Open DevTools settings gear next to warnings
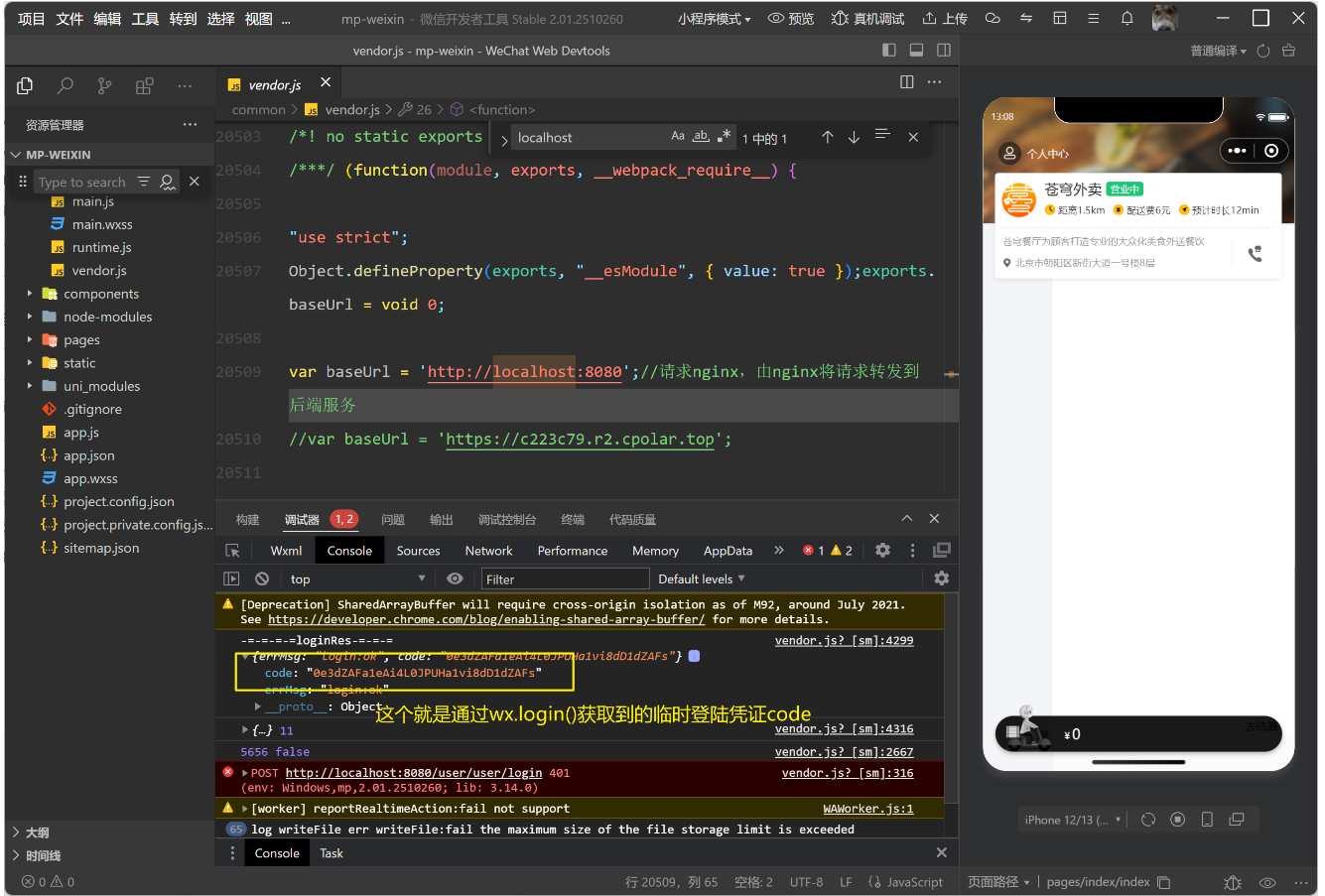Screen dimensions: 1325x896 coord(883,550)
